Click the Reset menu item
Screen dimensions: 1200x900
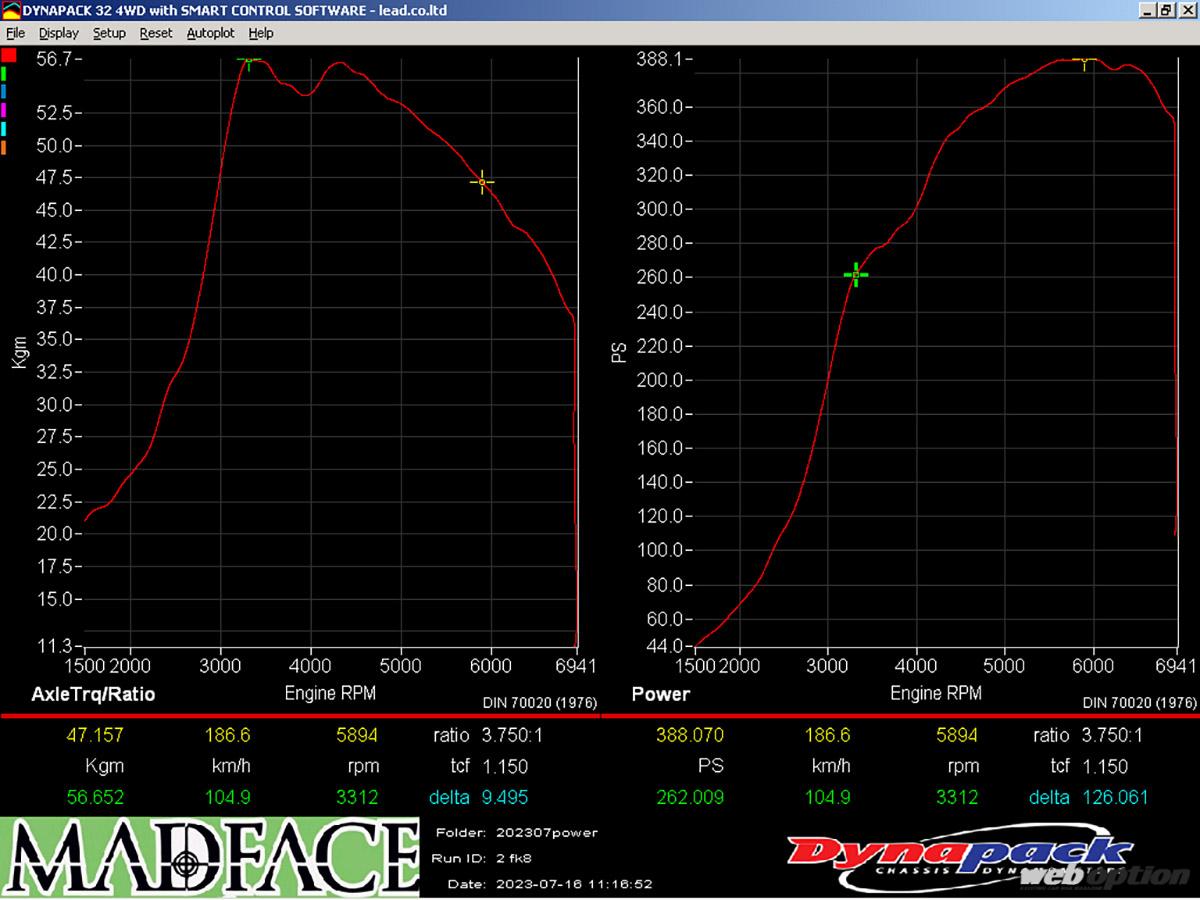(x=156, y=33)
